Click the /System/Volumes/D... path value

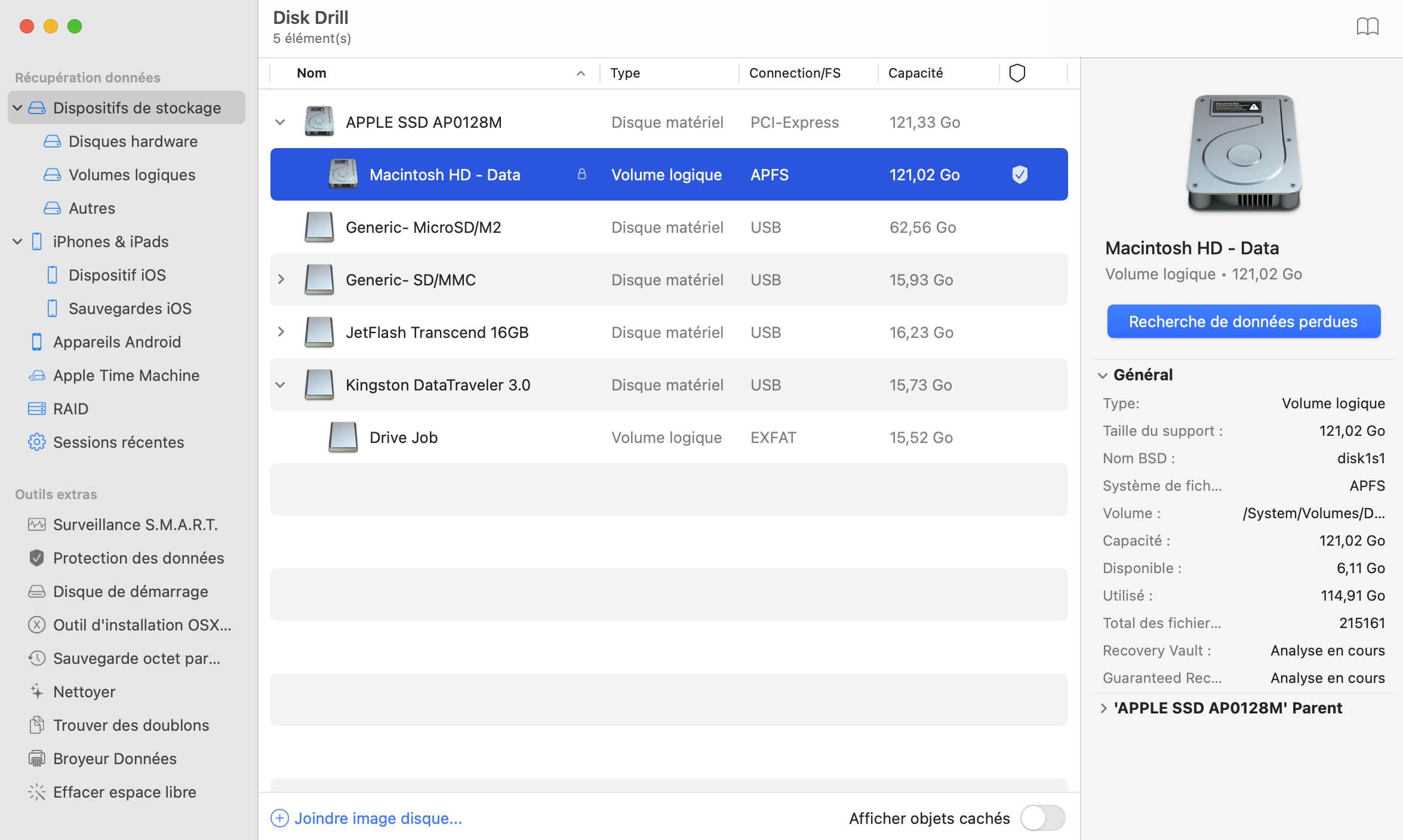point(1313,513)
